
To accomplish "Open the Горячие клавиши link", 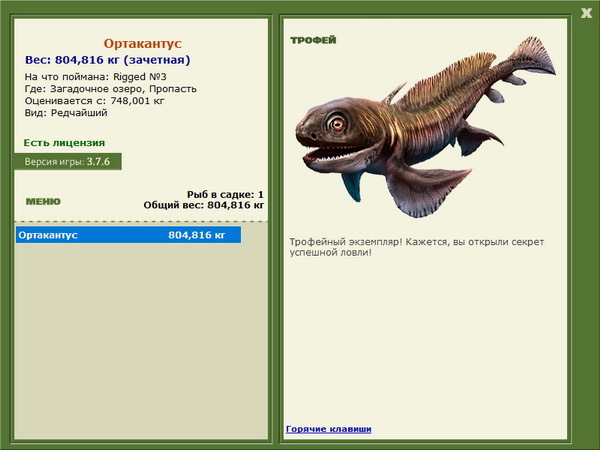I will [329, 429].
